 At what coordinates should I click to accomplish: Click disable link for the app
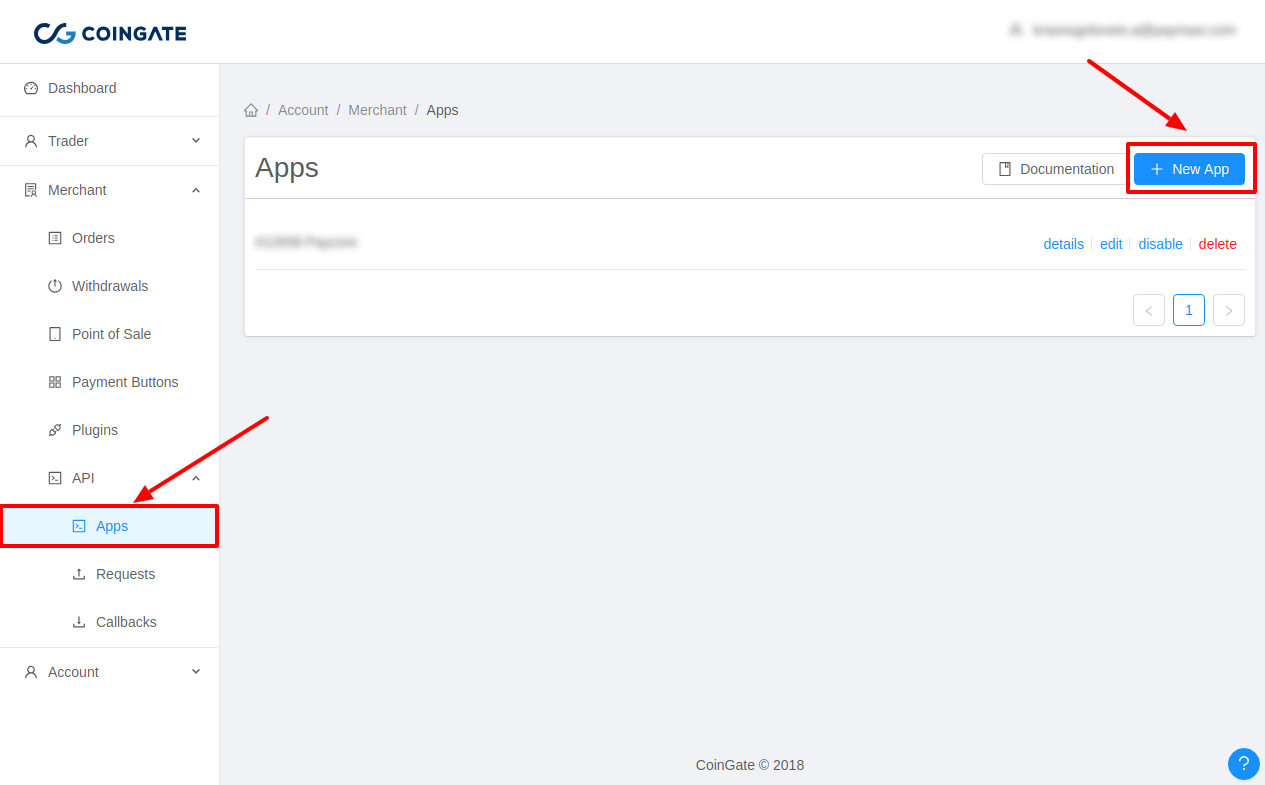(1160, 244)
